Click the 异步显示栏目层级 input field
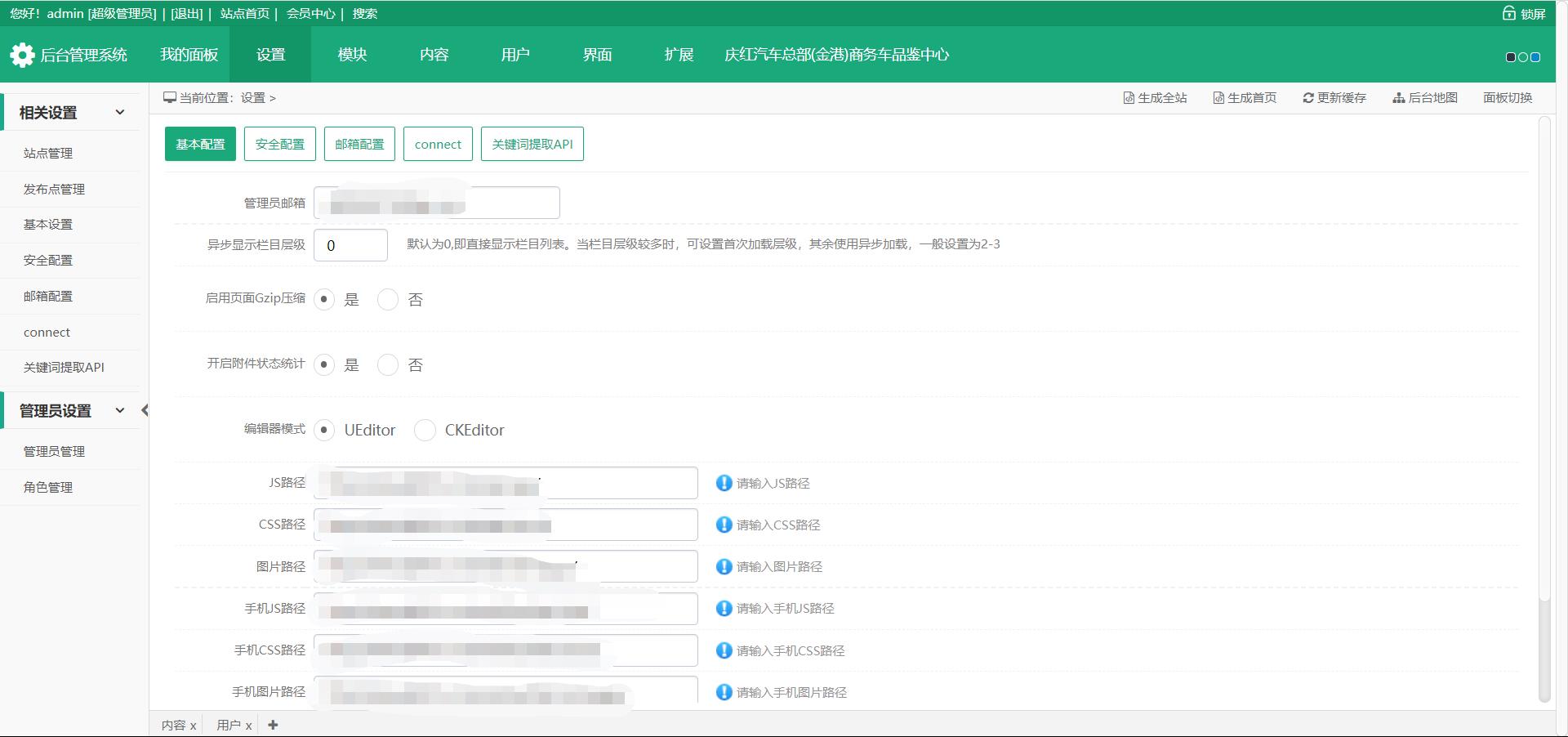 (x=350, y=245)
